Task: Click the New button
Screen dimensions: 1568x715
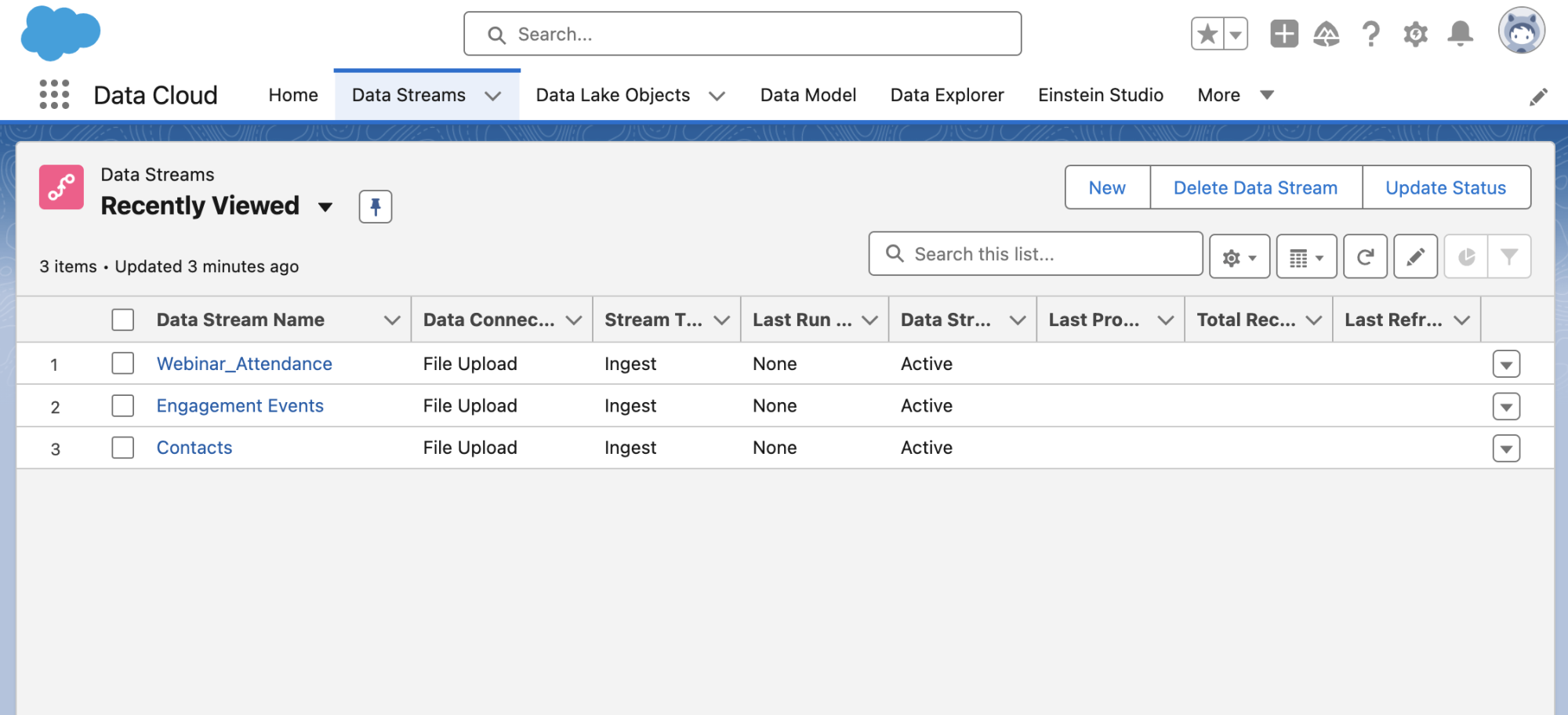Action: point(1106,187)
